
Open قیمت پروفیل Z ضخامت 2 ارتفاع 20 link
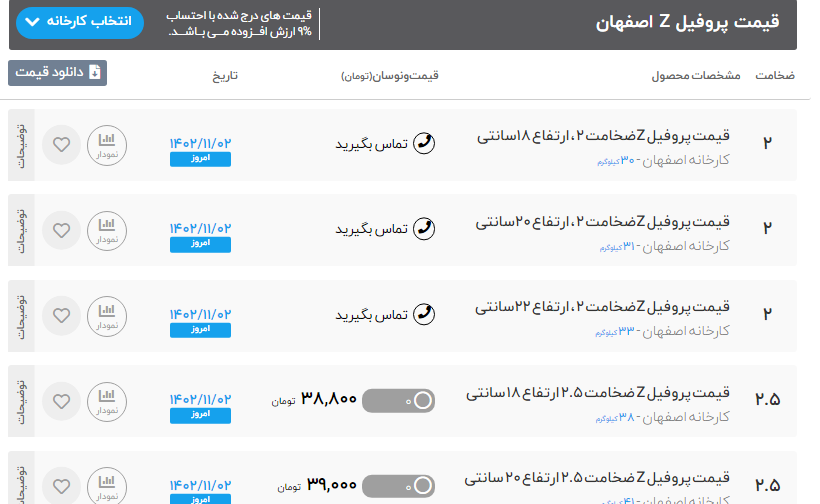point(603,221)
